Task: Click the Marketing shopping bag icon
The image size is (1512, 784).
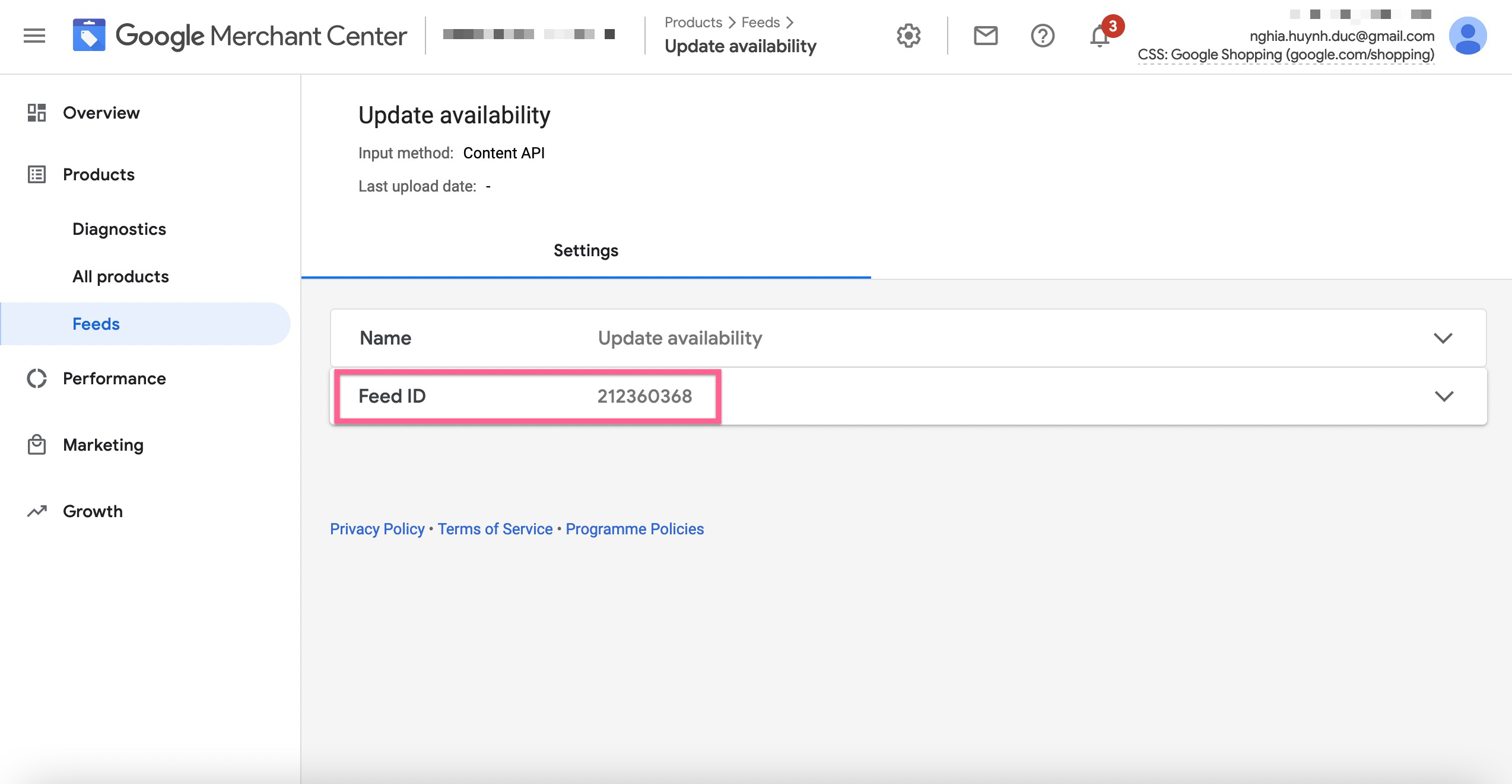Action: (x=37, y=445)
